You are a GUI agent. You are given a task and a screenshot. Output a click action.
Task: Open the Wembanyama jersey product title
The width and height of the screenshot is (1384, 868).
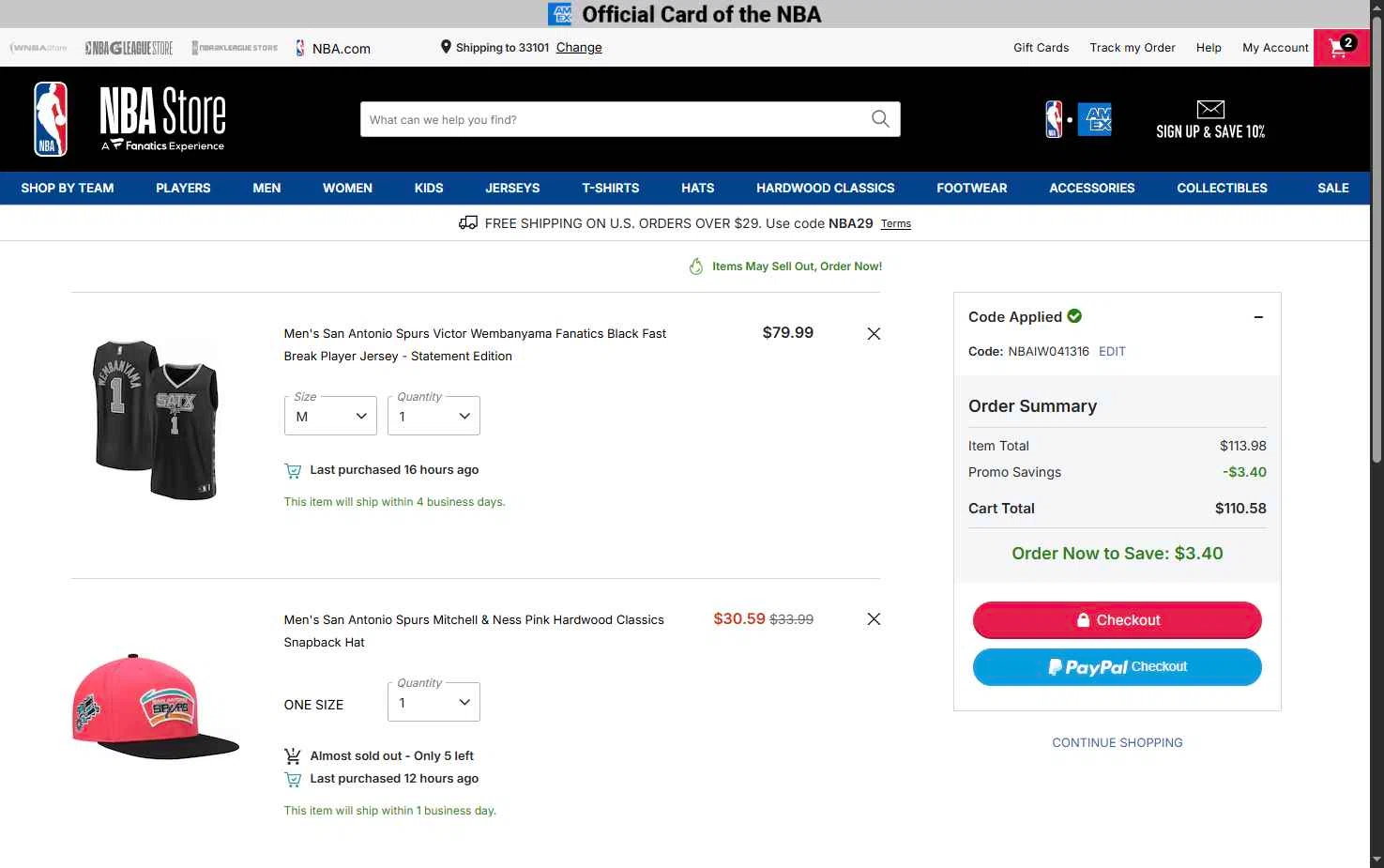pos(475,344)
